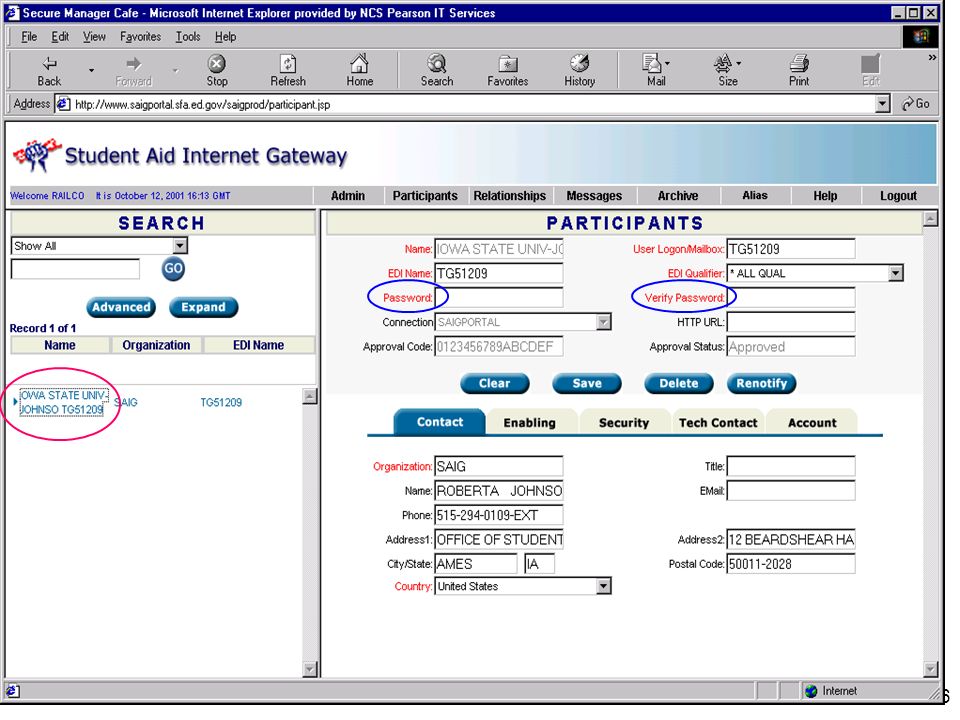
Task: Click the Renotify button
Action: pyautogui.click(x=761, y=383)
